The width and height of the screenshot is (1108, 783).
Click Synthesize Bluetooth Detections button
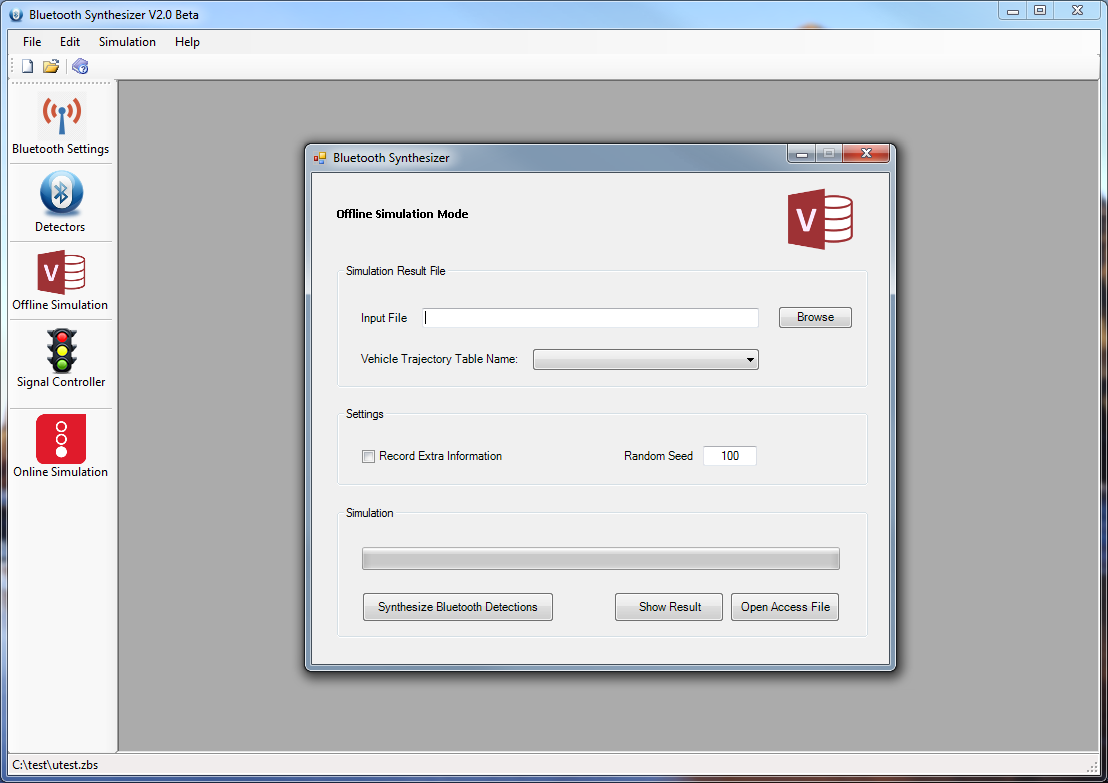coord(457,607)
